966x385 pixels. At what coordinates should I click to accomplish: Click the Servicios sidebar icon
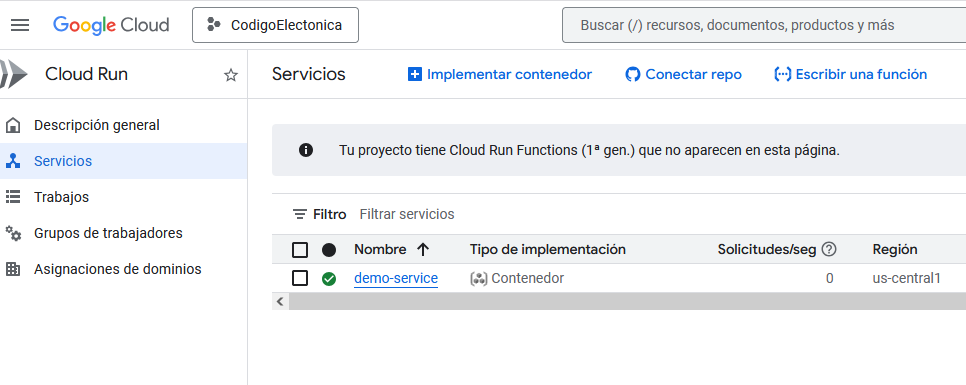[x=12, y=161]
